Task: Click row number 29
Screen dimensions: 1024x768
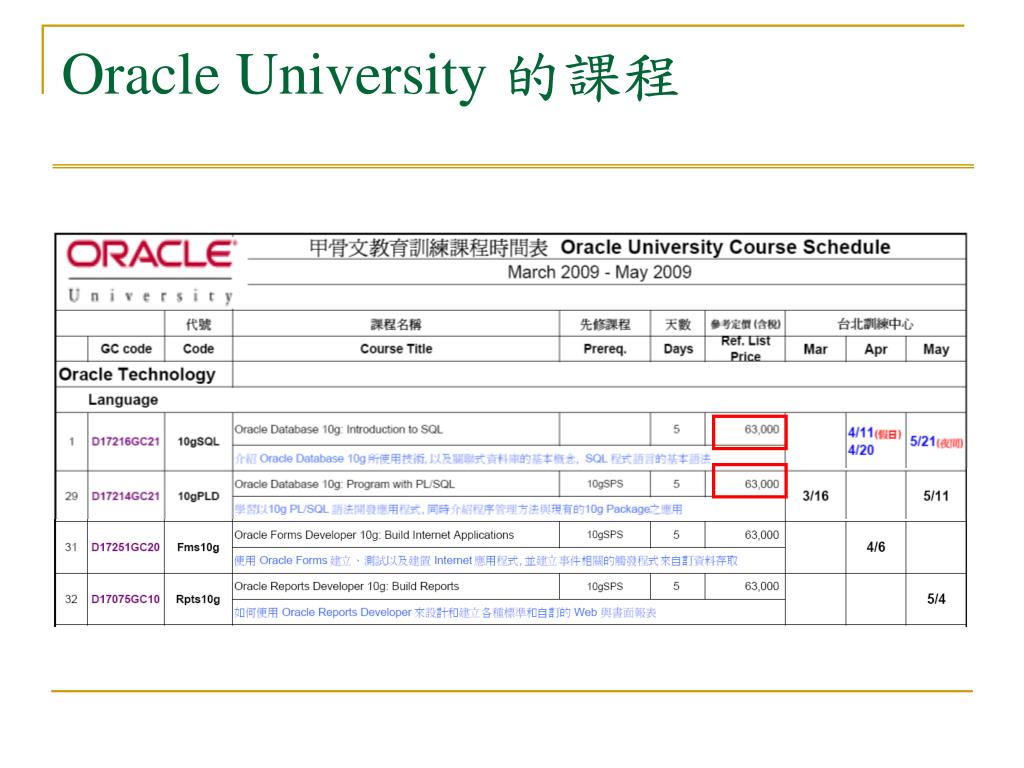Action: coord(71,496)
